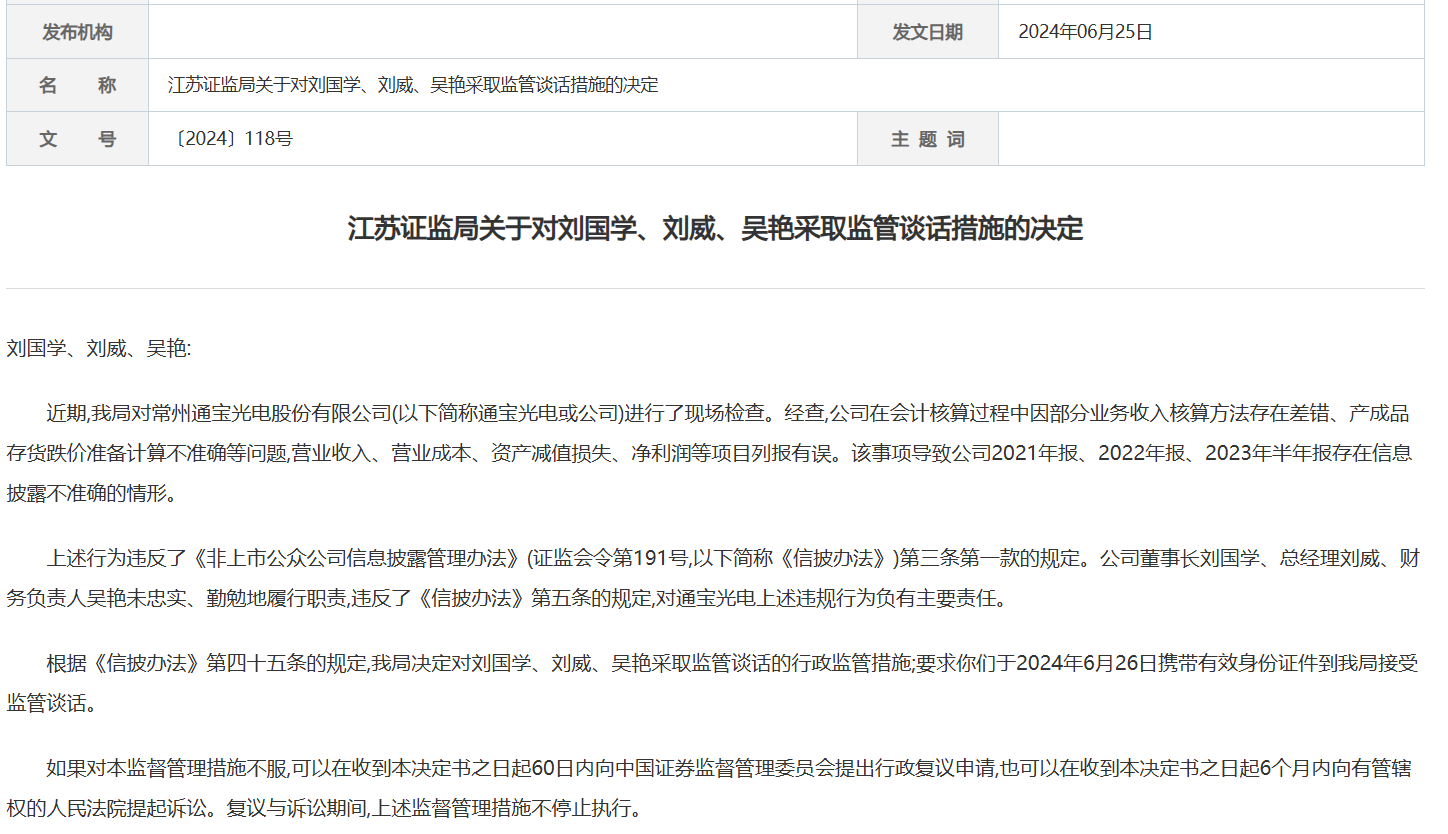The height and width of the screenshot is (834, 1448).
Task: Click the date 2024年6月26日 in body text
Action: tap(1086, 663)
